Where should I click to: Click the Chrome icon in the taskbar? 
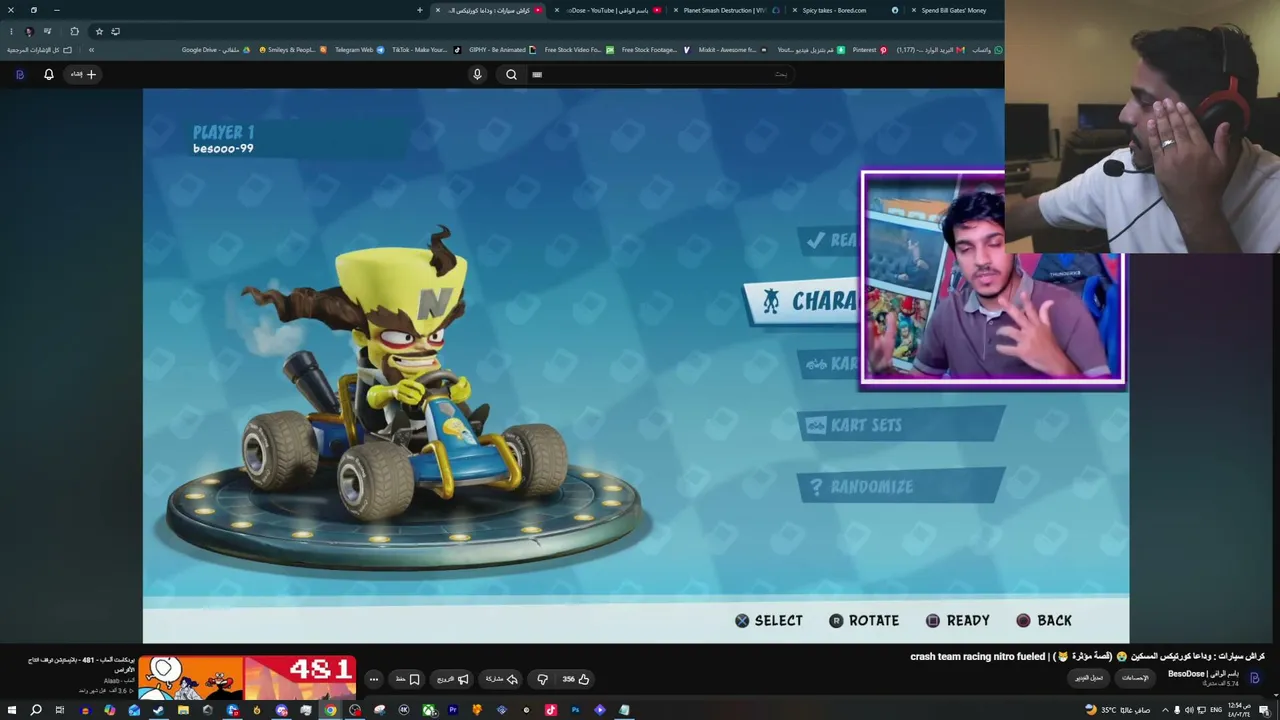pyautogui.click(x=330, y=710)
